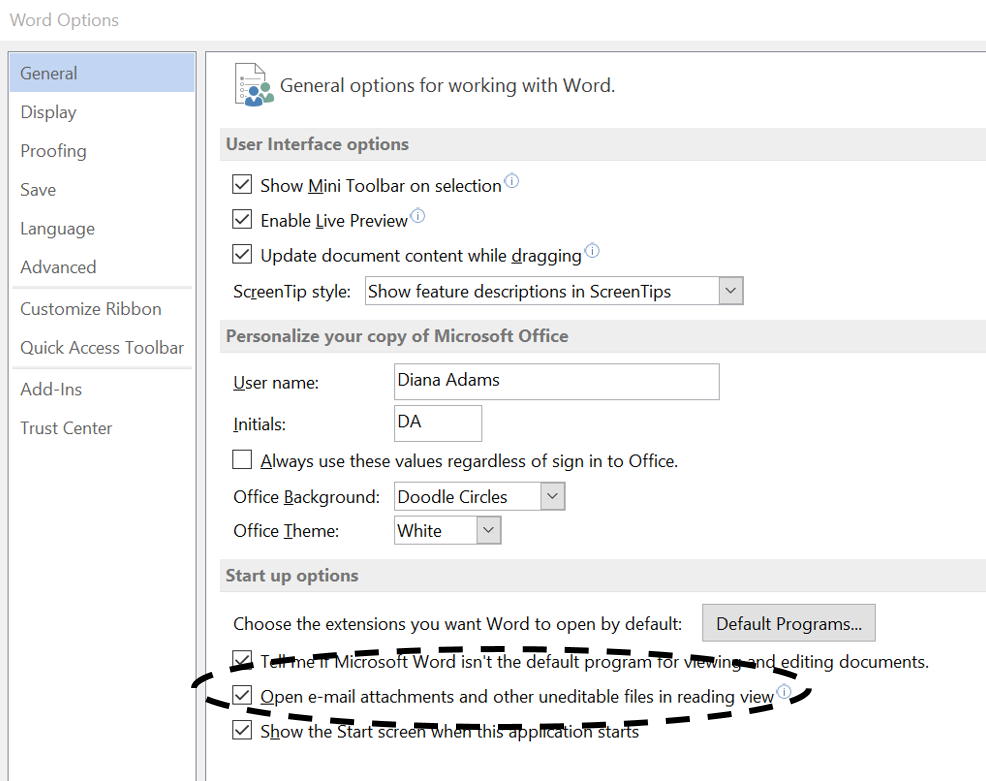The height and width of the screenshot is (781, 986).
Task: Open Language settings
Action: coord(102,228)
